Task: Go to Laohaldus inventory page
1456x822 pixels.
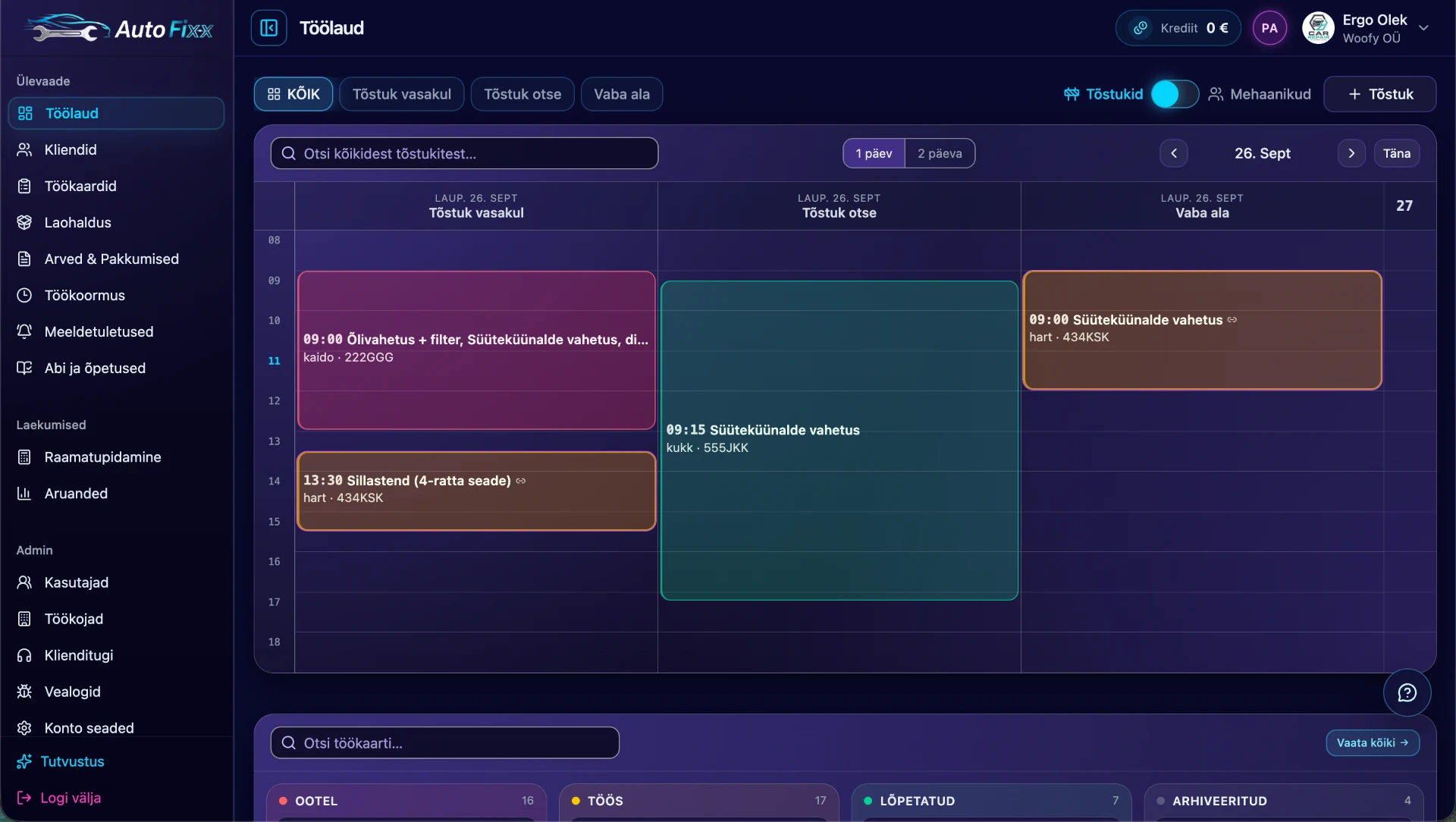Action: [116, 222]
